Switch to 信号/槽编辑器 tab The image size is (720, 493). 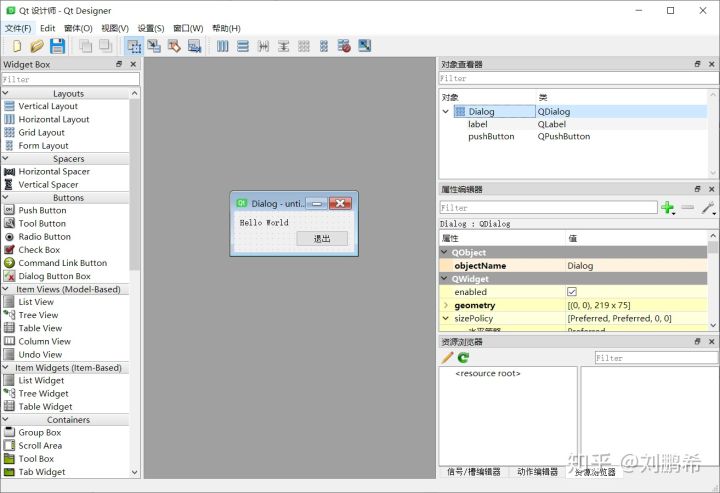[473, 472]
